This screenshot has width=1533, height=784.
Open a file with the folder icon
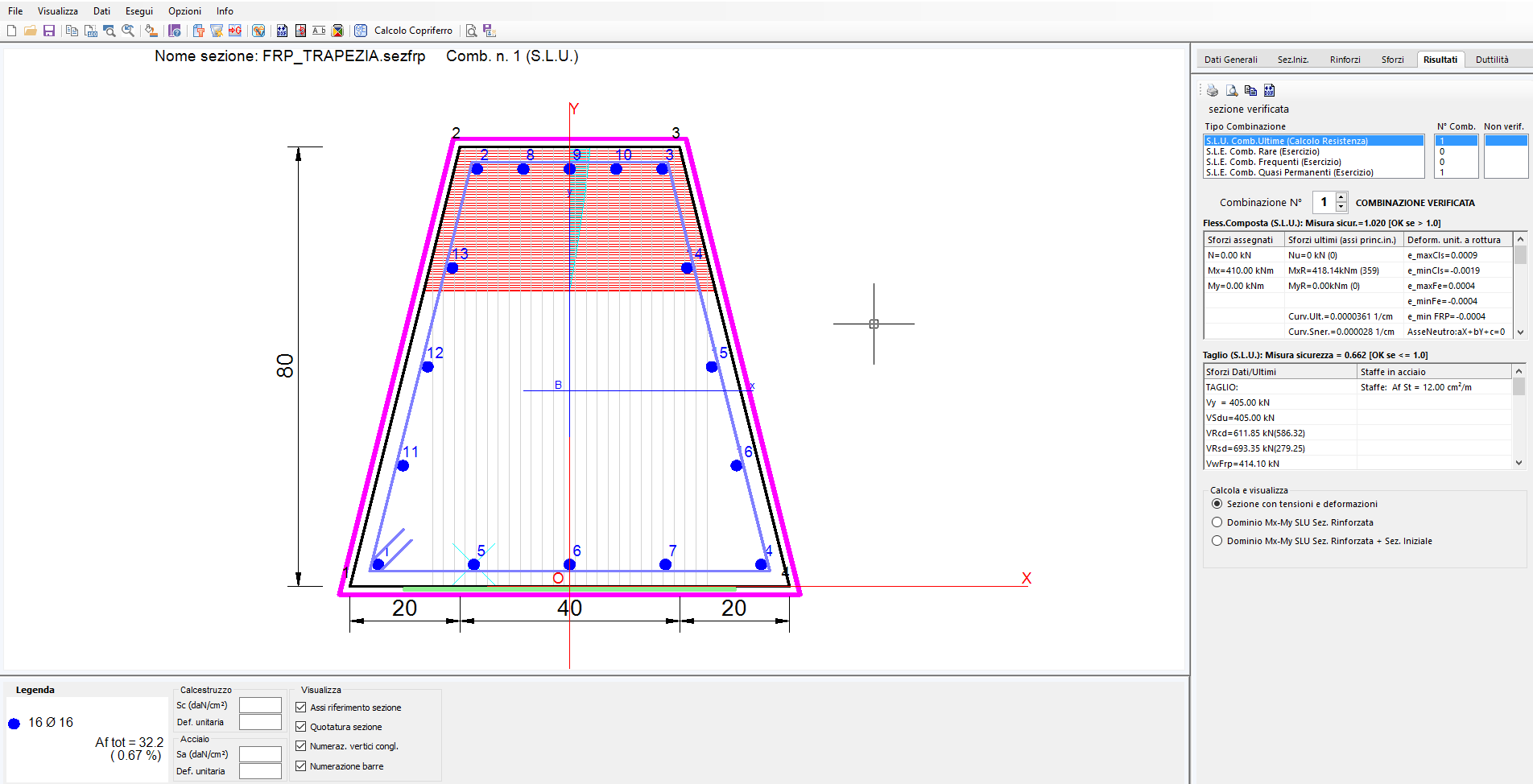coord(31,31)
